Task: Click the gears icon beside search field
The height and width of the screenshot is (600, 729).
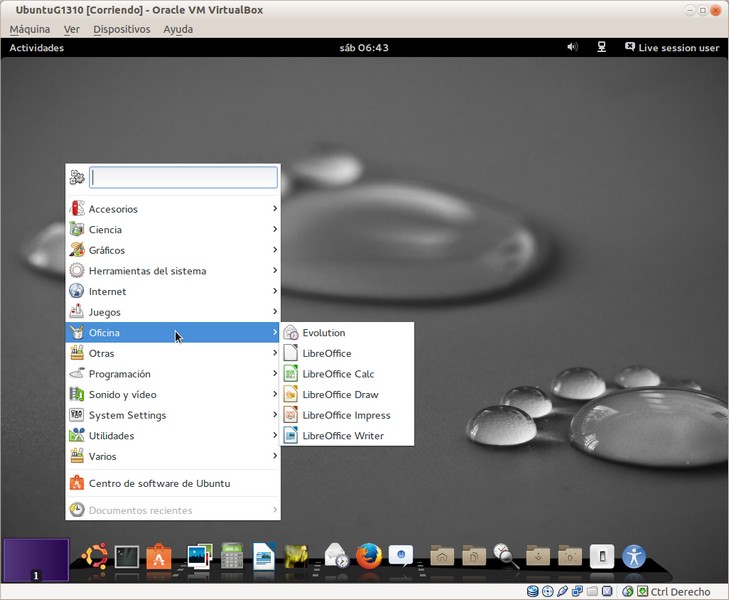Action: pyautogui.click(x=77, y=177)
